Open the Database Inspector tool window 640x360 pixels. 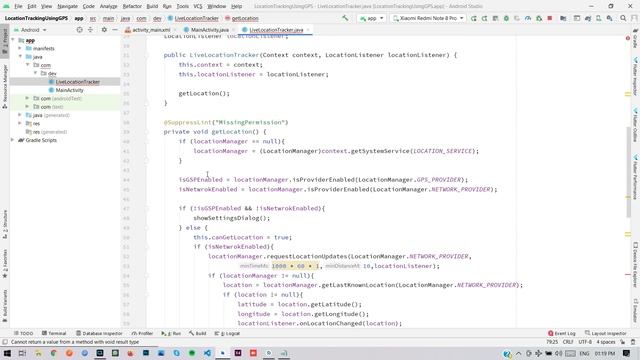[99, 333]
